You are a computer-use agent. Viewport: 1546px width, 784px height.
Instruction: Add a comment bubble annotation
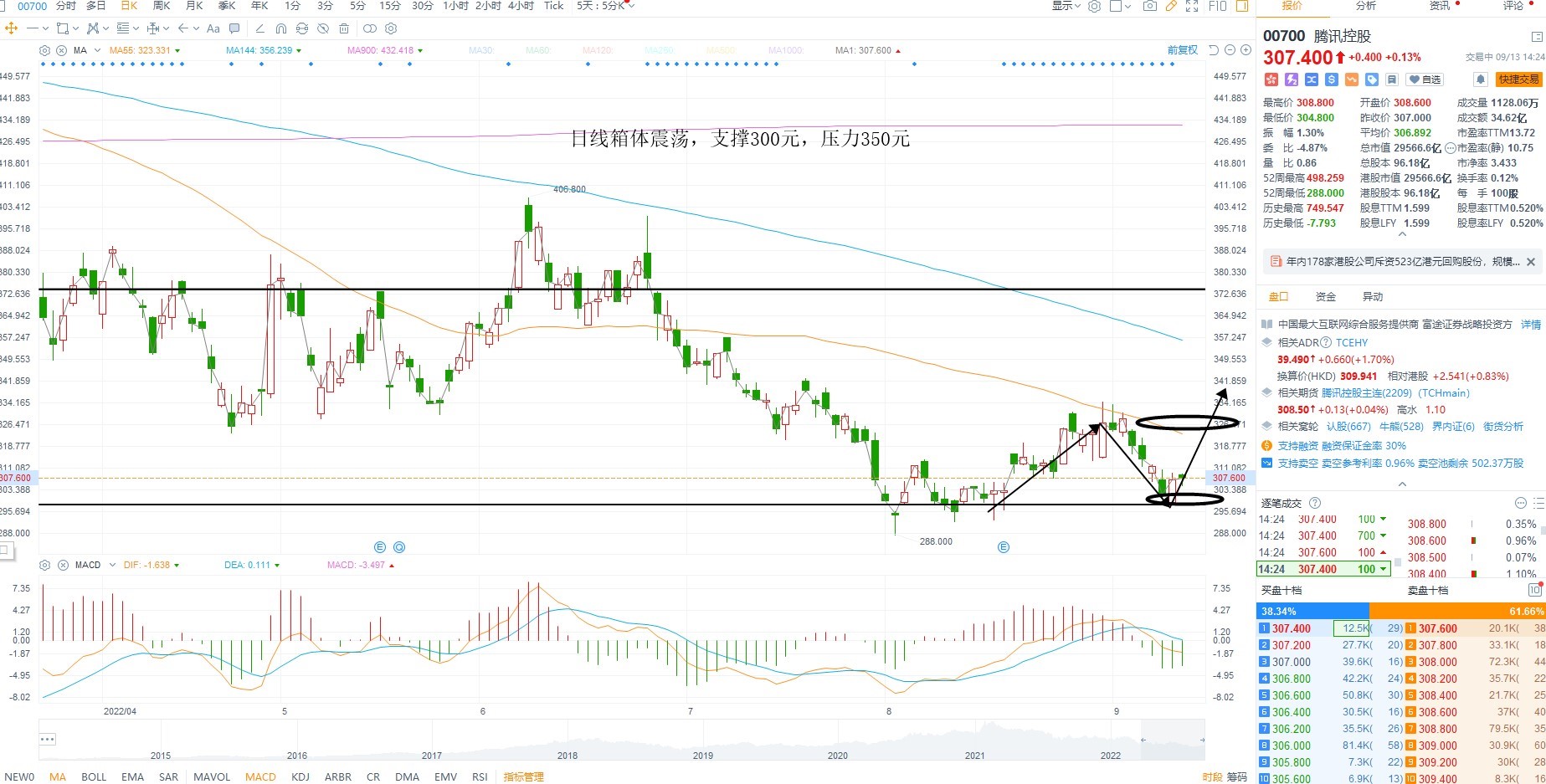coord(234,28)
